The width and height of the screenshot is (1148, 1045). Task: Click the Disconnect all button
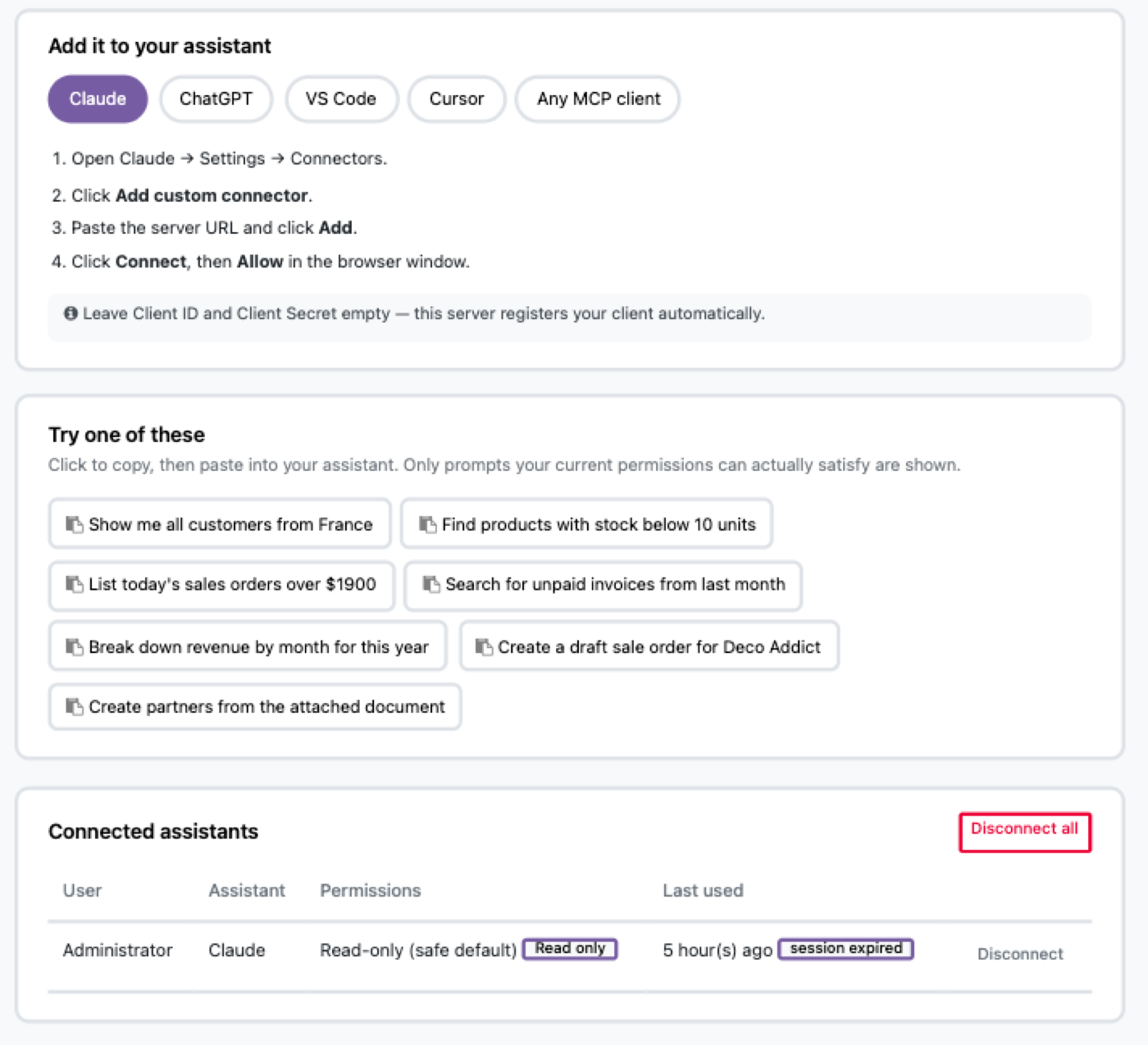(x=1025, y=833)
